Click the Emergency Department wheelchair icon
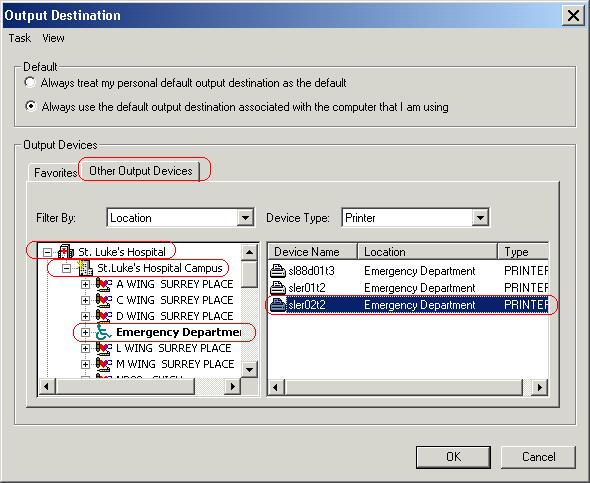Image resolution: width=590 pixels, height=483 pixels. coord(103,332)
